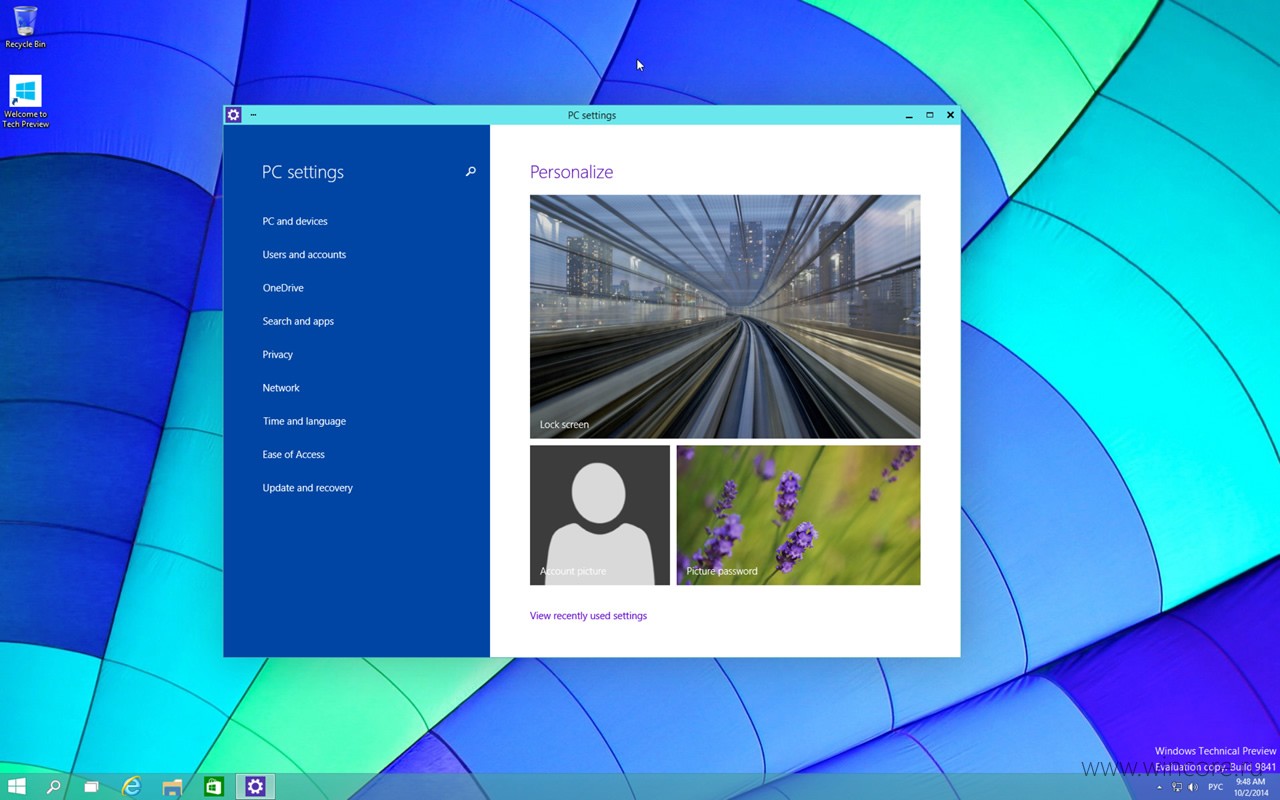Open Users and accounts settings
This screenshot has width=1280, height=800.
click(304, 255)
